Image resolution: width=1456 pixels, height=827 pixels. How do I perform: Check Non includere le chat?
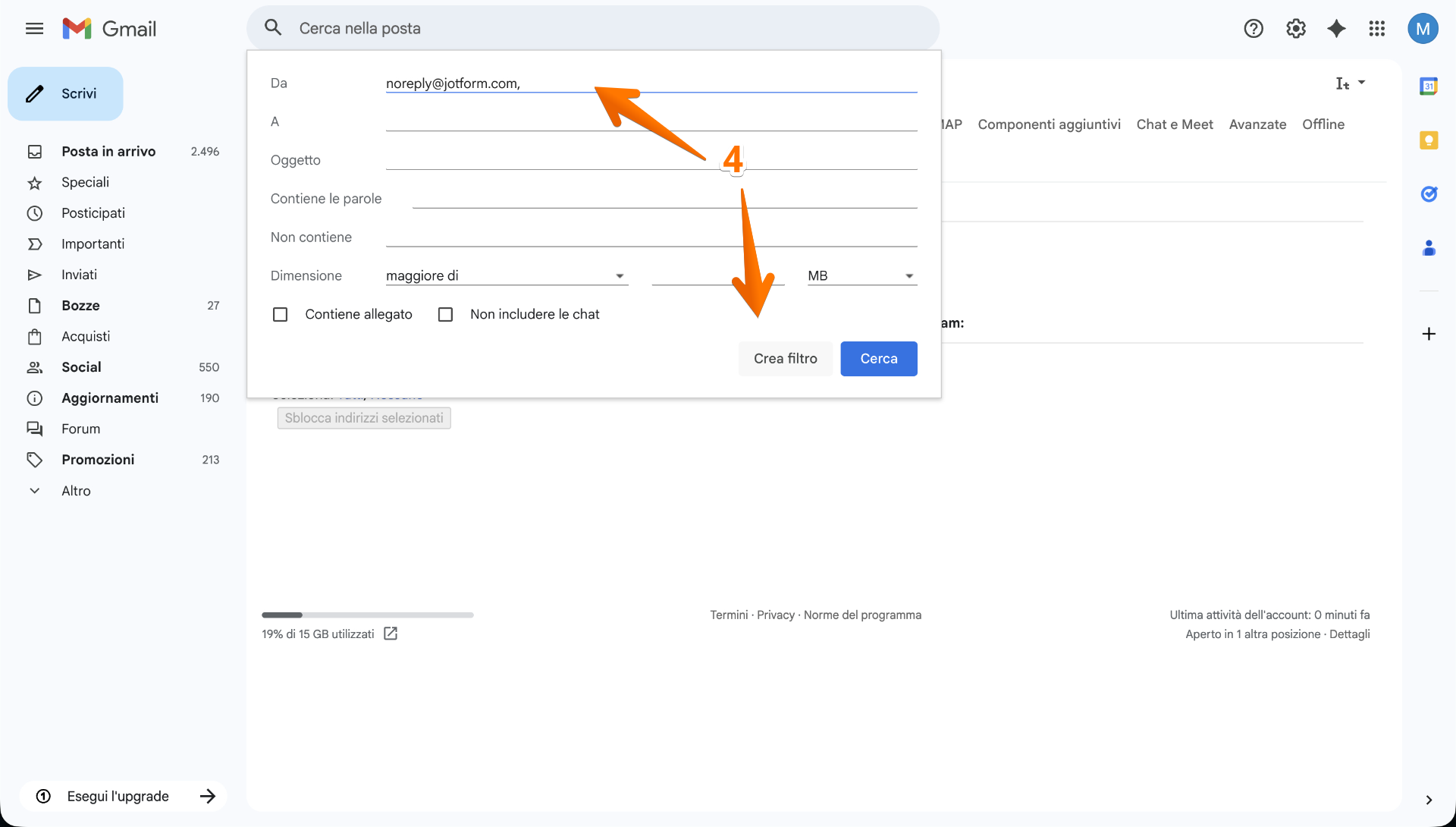tap(445, 314)
